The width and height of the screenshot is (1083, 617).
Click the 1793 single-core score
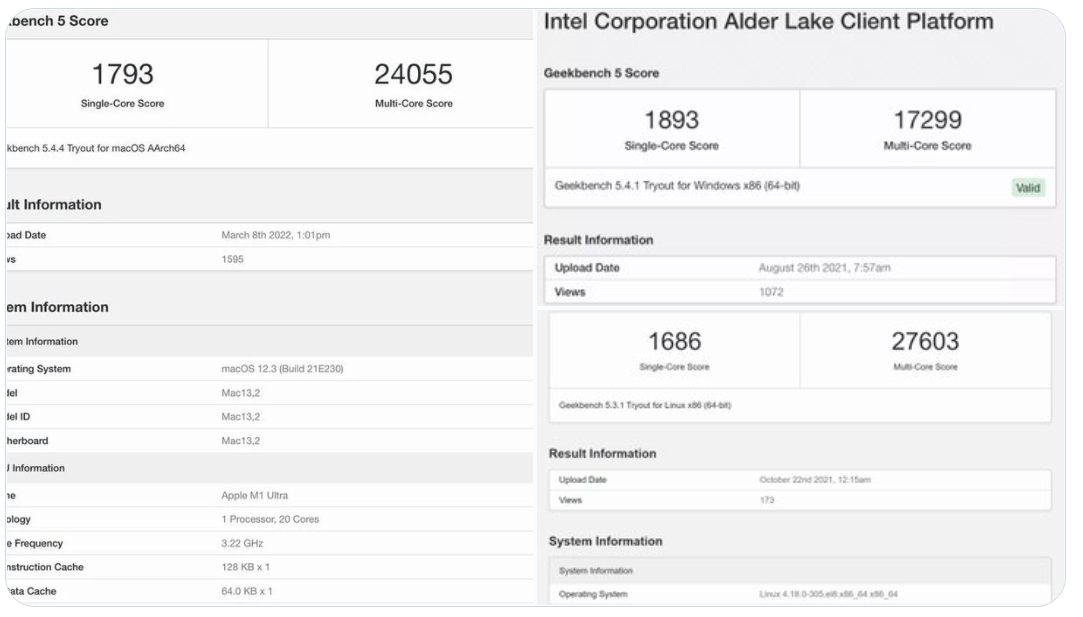click(122, 74)
